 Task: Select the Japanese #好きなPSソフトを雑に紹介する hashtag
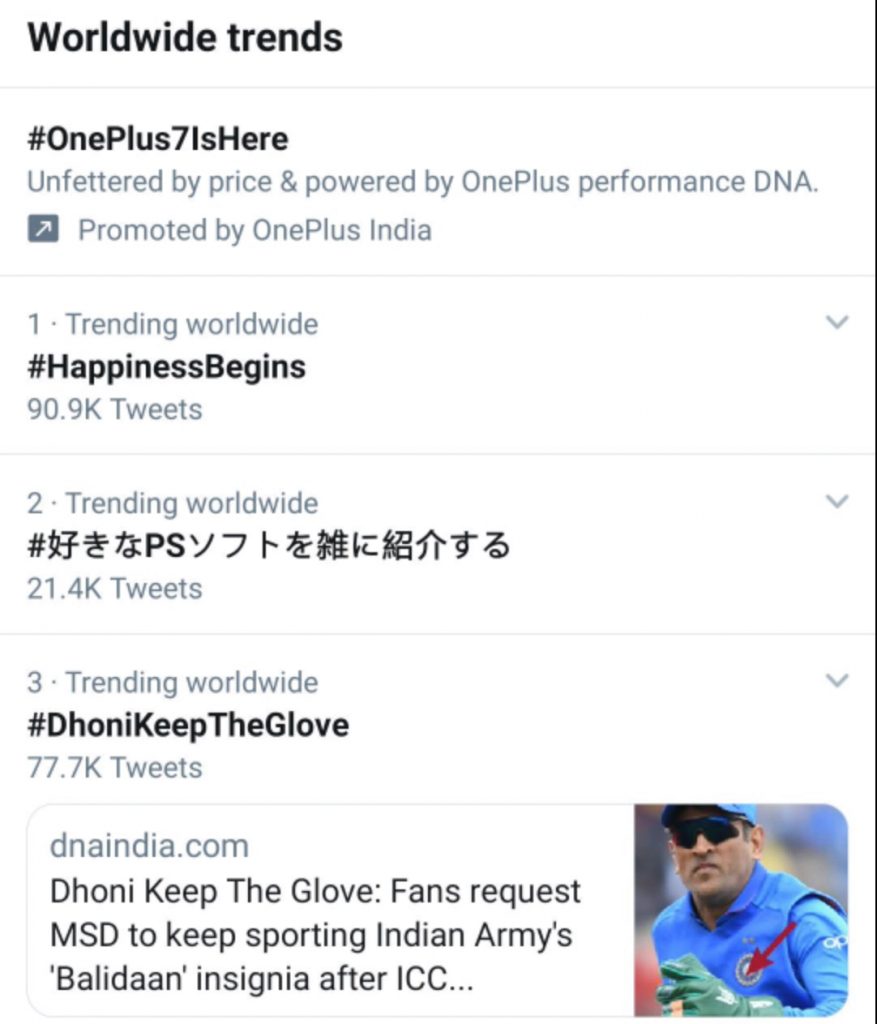coord(268,546)
